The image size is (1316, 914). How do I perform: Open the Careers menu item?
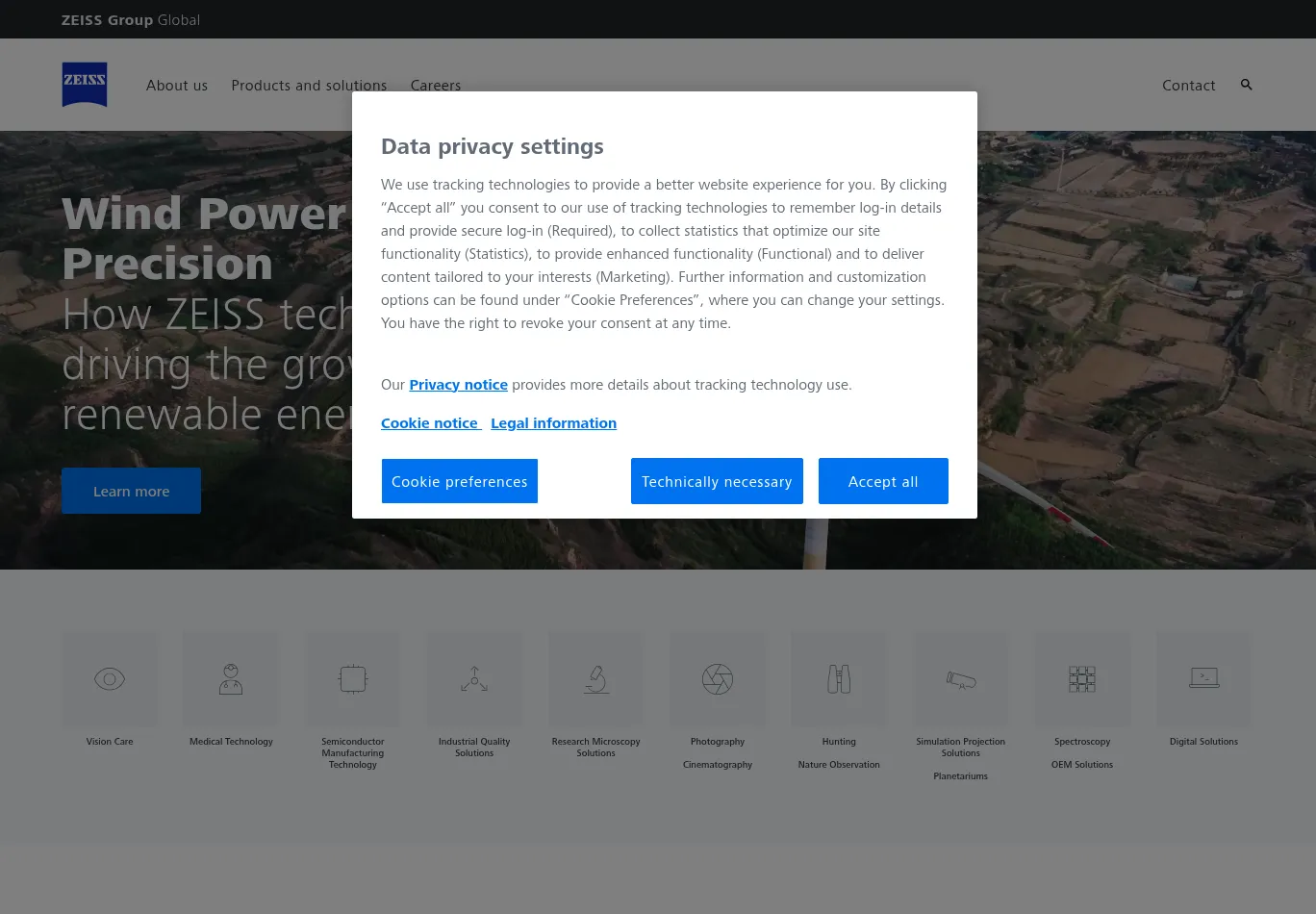(436, 86)
